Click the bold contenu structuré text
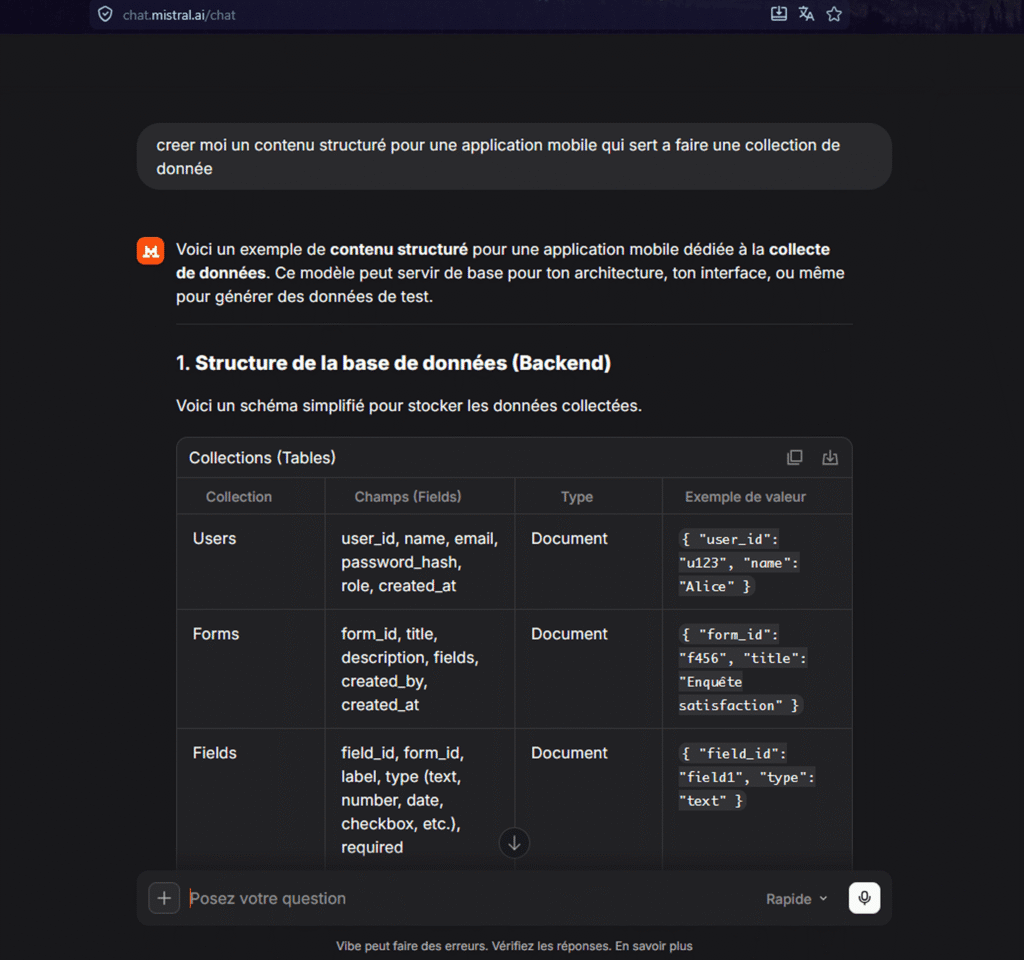 398,249
